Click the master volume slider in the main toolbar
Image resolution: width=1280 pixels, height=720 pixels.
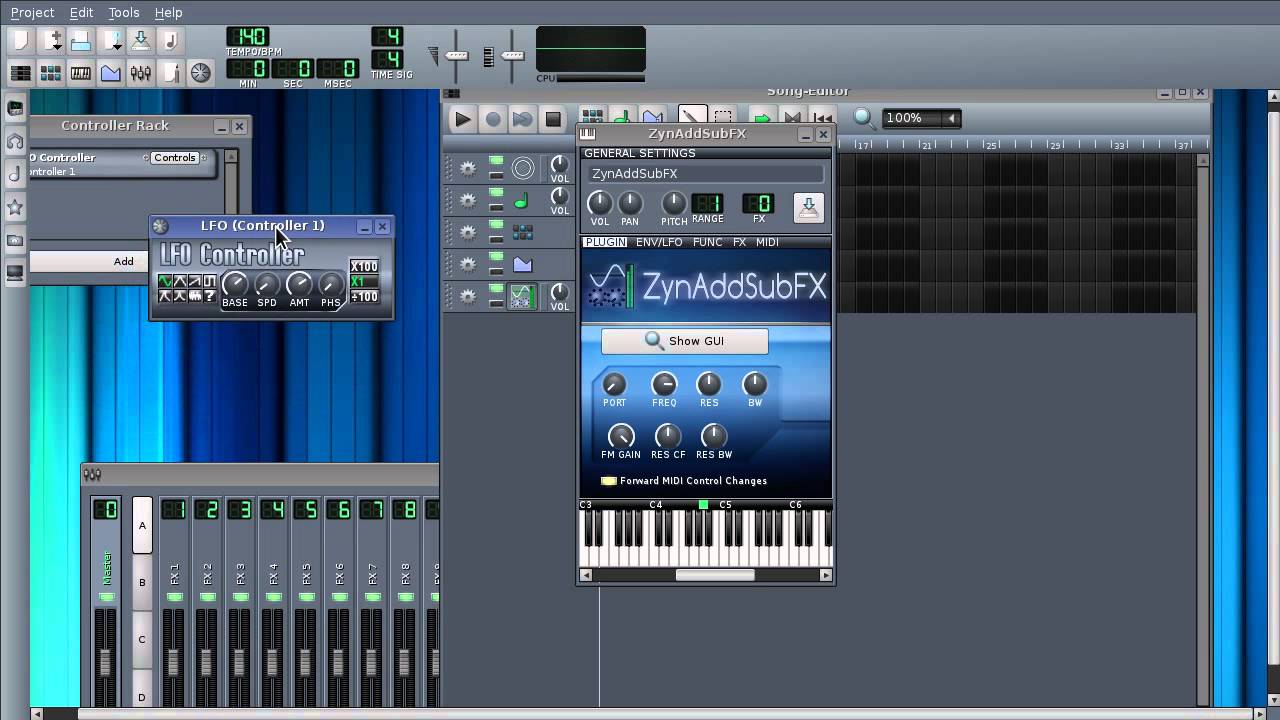[457, 55]
